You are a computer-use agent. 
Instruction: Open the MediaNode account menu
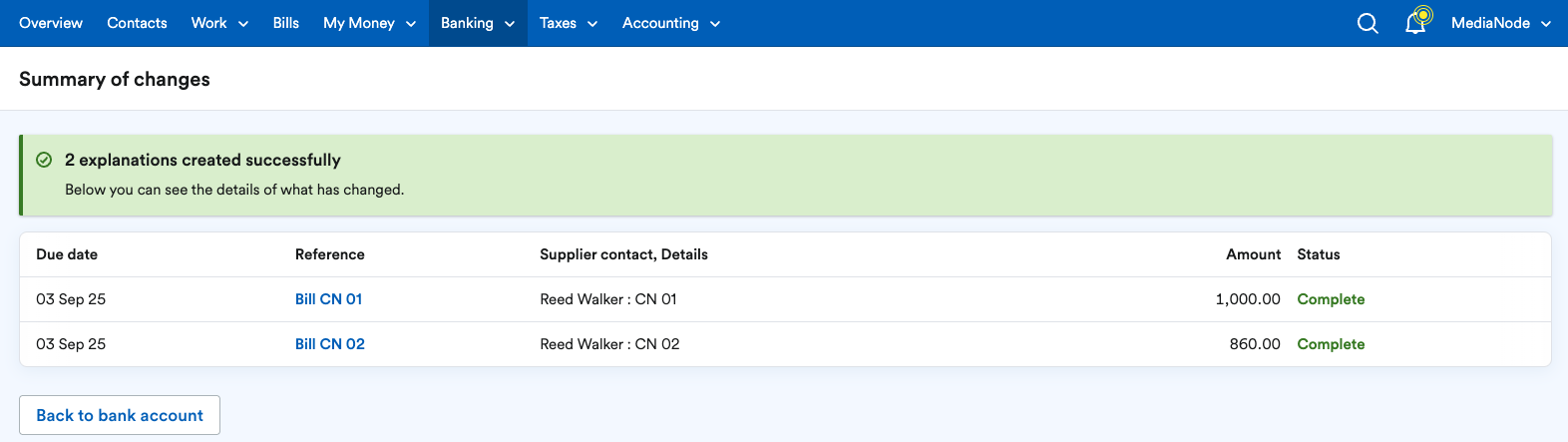coord(1501,23)
